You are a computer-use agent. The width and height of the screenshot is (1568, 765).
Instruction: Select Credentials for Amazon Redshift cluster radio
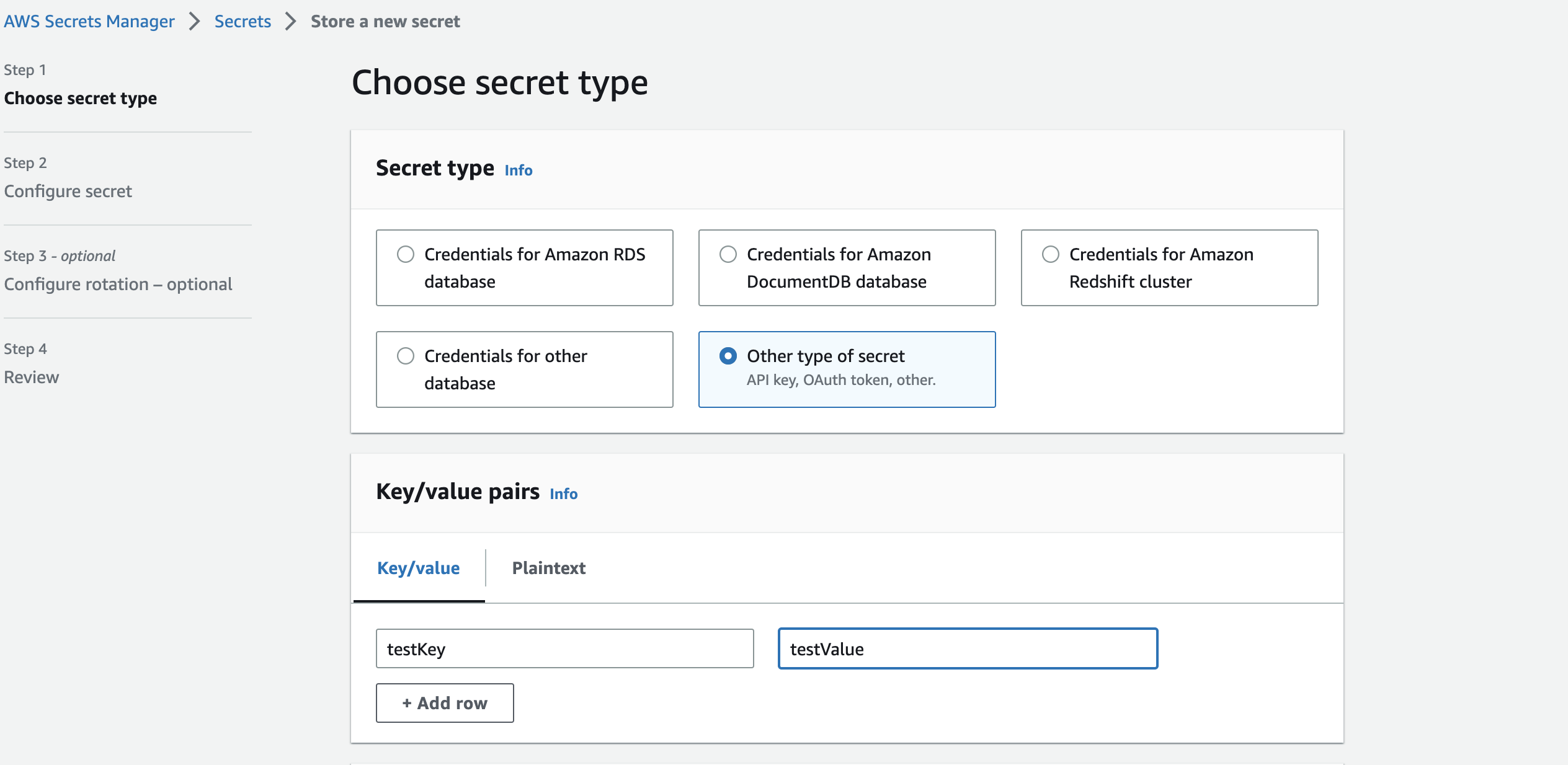point(1051,254)
